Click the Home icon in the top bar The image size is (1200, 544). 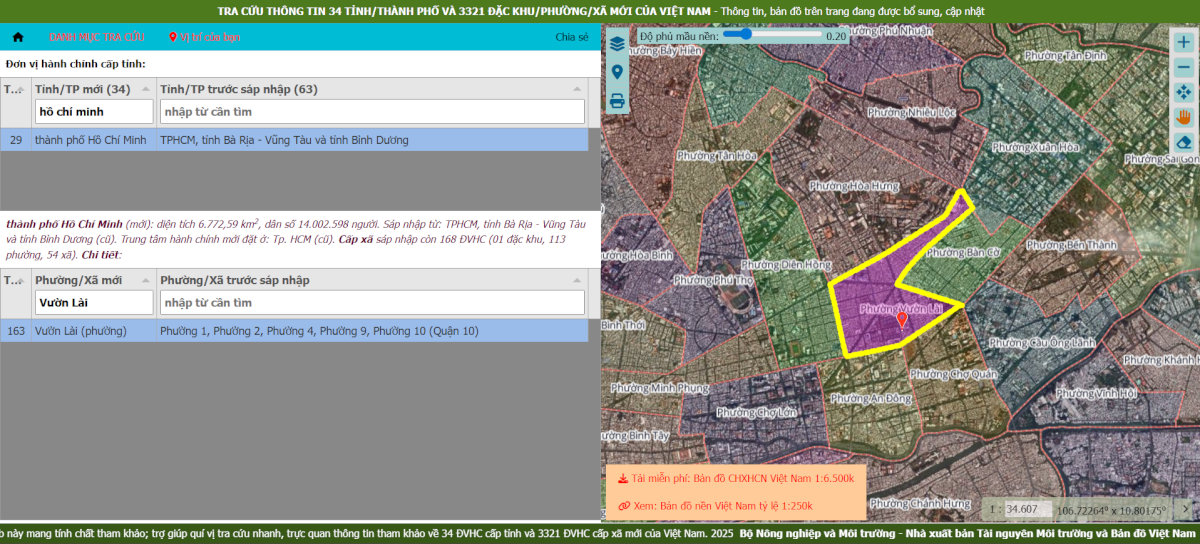17,37
